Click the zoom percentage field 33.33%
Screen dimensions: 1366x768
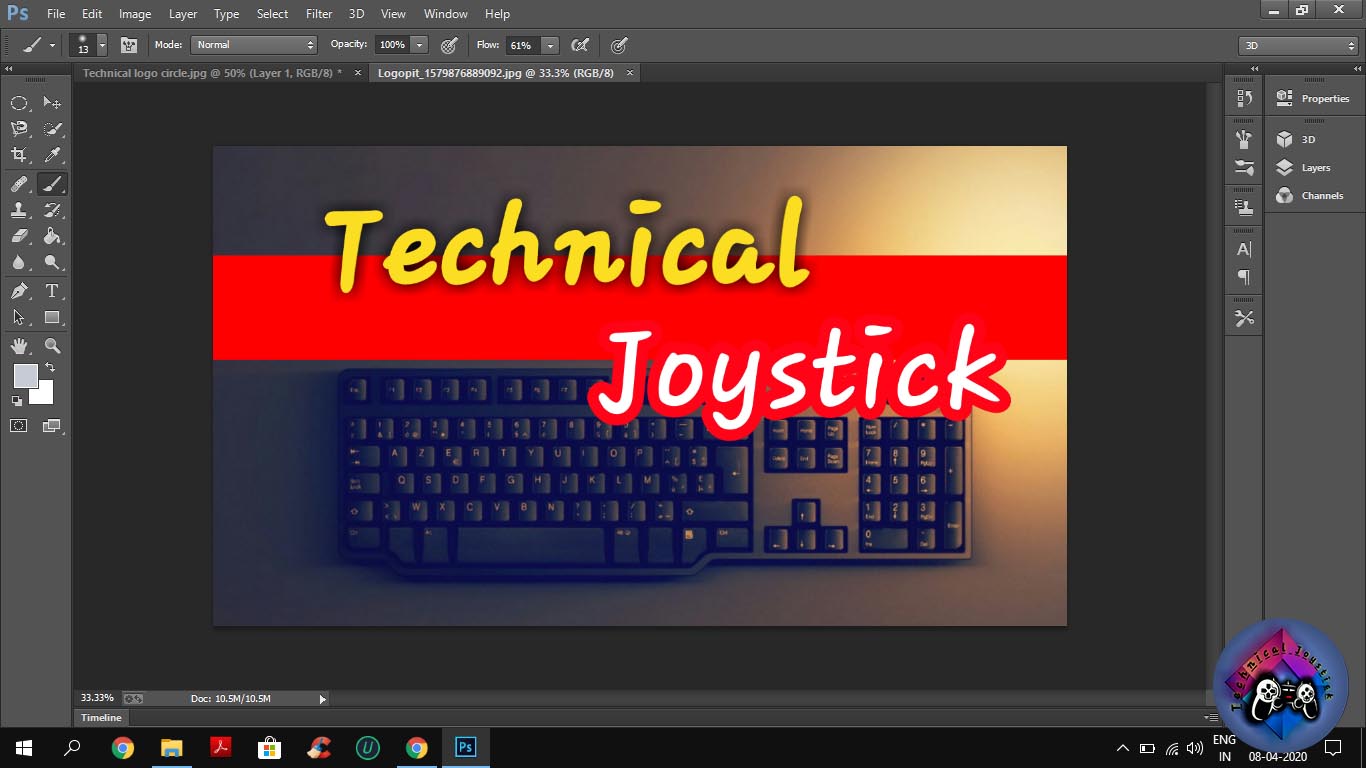click(97, 698)
